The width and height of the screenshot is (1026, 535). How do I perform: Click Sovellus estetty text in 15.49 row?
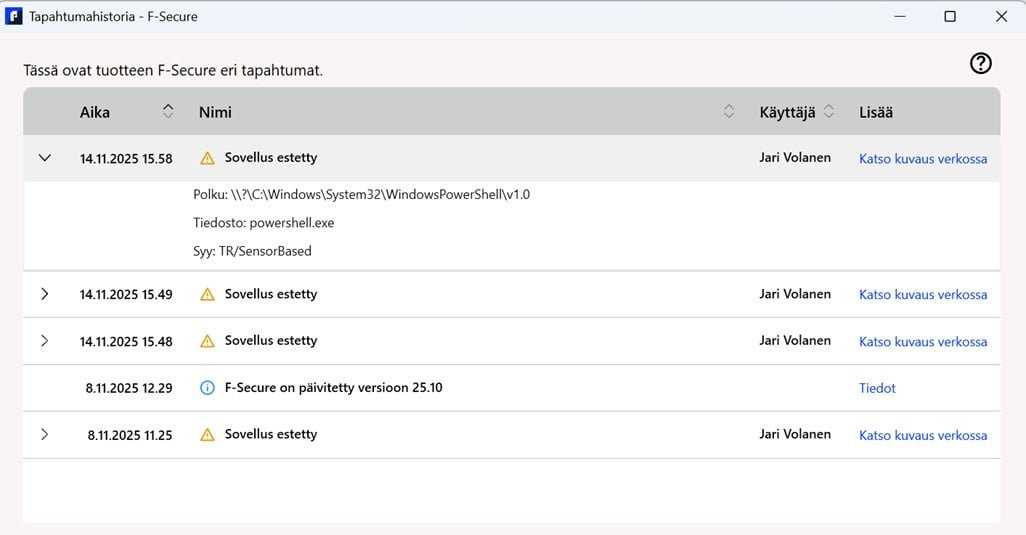[x=271, y=294]
